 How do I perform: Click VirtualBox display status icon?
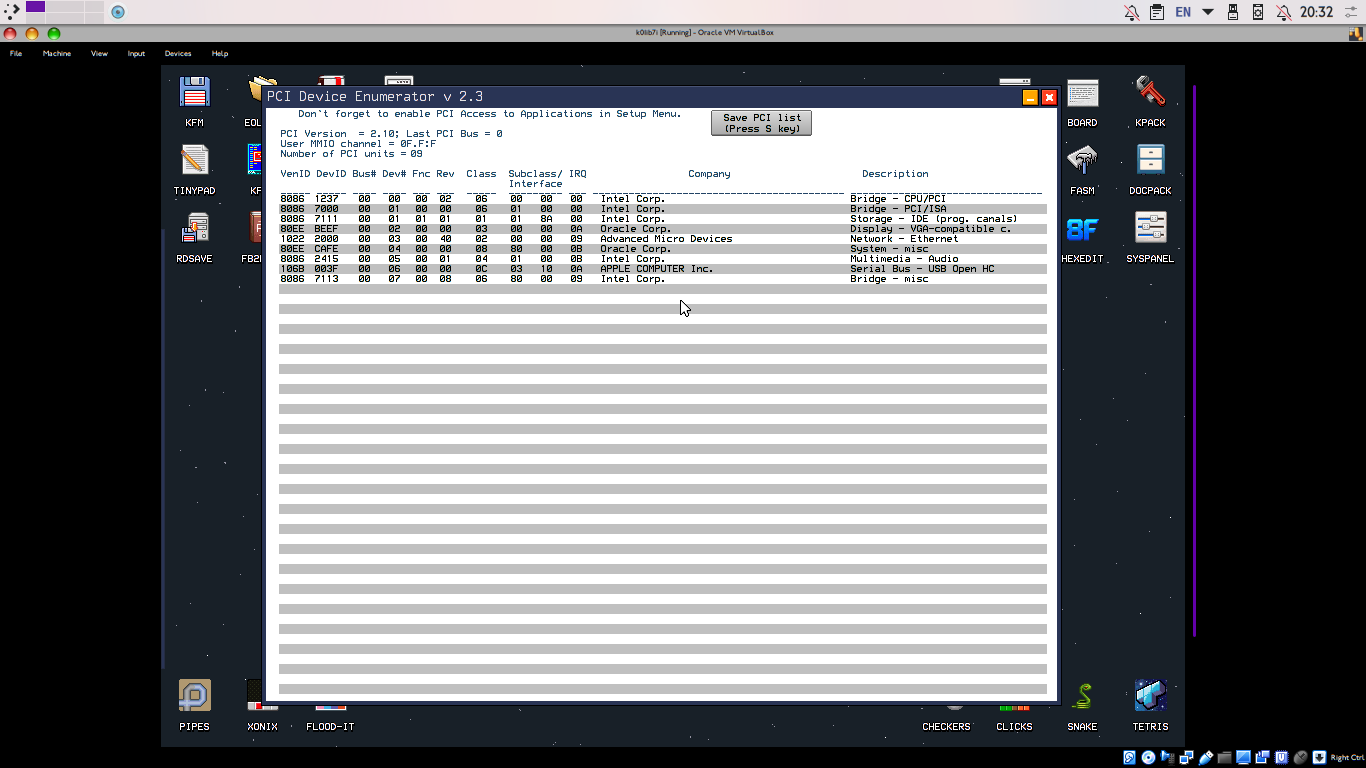(x=1243, y=757)
